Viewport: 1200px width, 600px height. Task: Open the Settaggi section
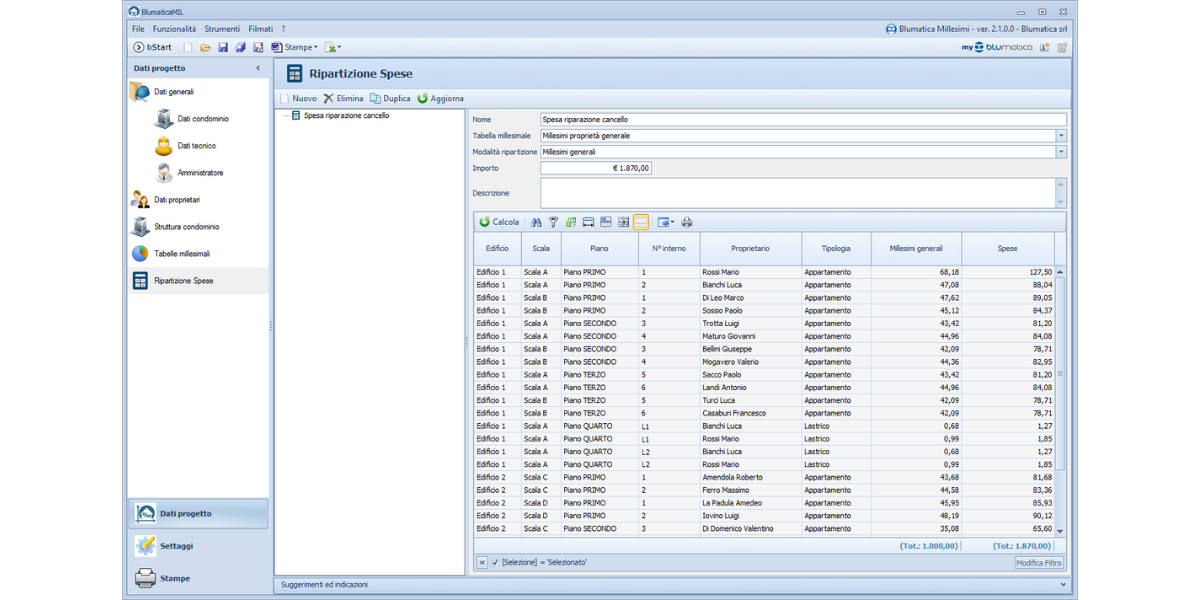point(176,546)
